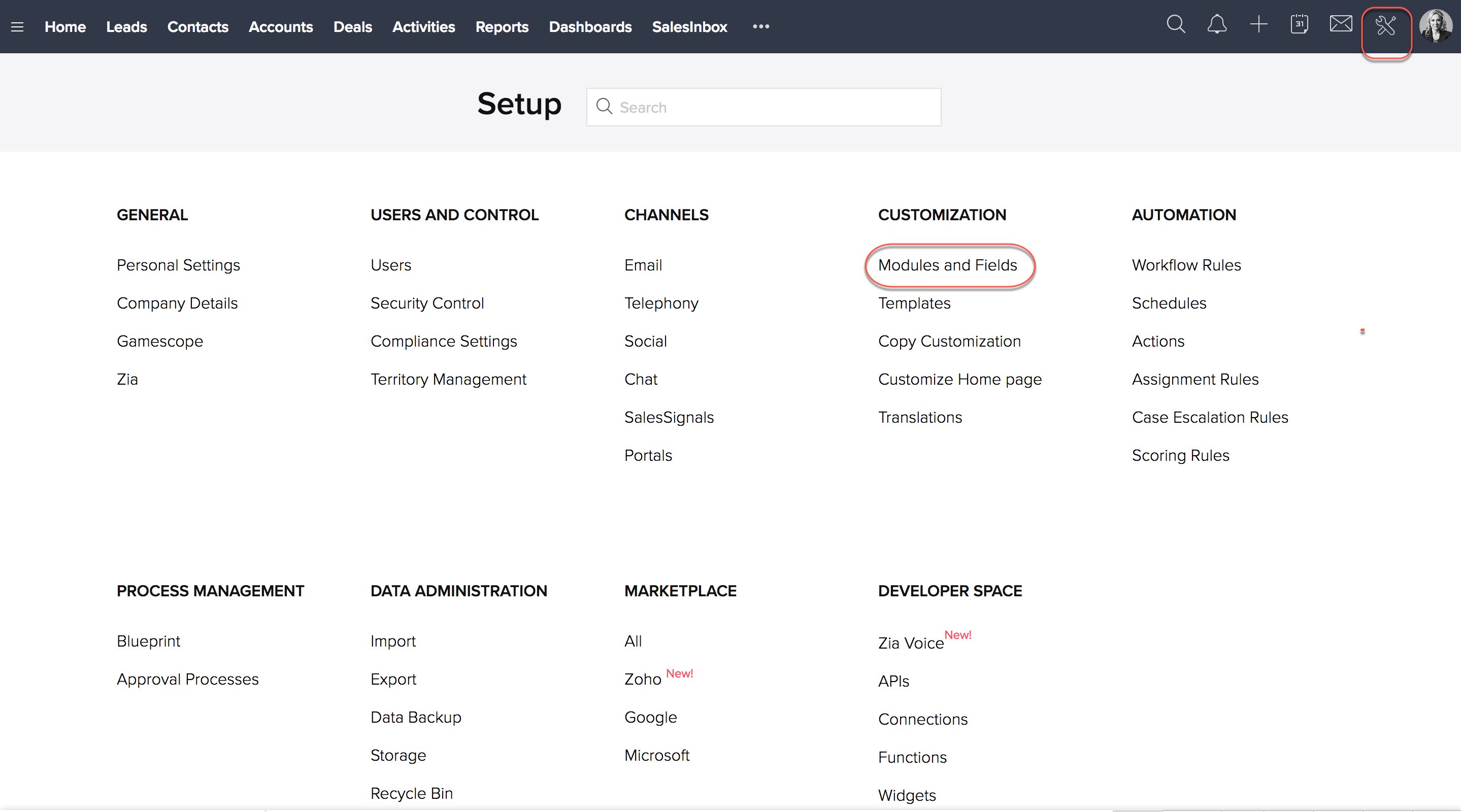The width and height of the screenshot is (1461, 812).
Task: Open the Blueprint process link
Action: (148, 641)
